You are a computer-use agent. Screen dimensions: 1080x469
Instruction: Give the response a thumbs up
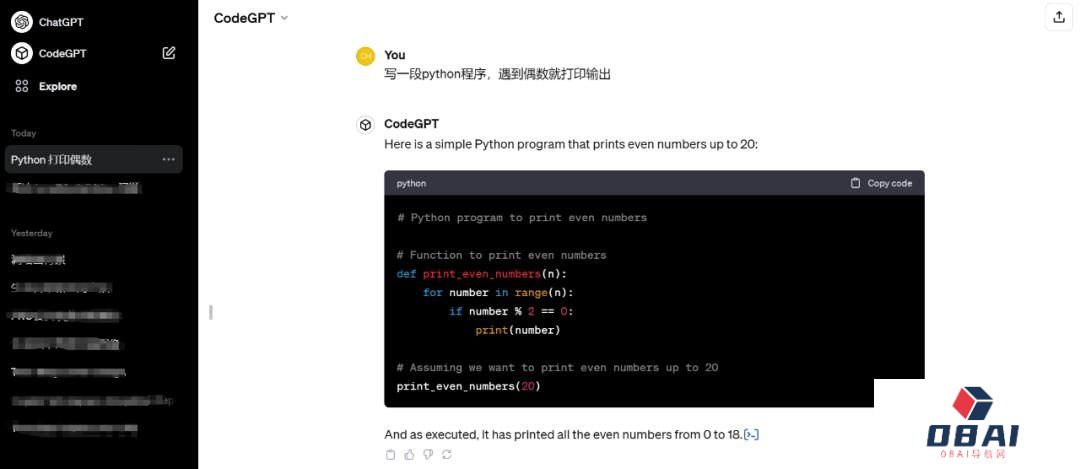click(410, 455)
